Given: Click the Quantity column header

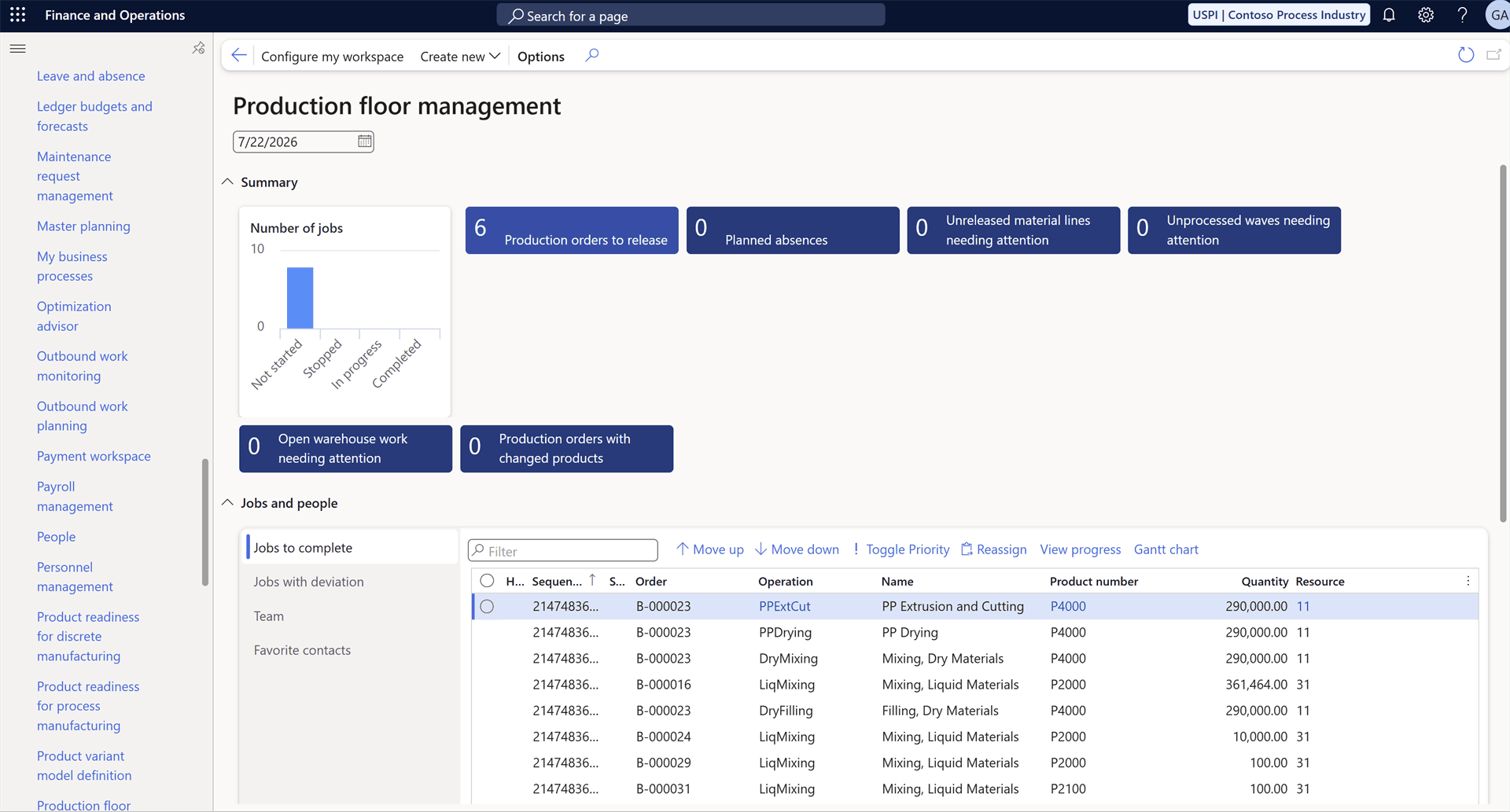Looking at the screenshot, I should 1264,581.
